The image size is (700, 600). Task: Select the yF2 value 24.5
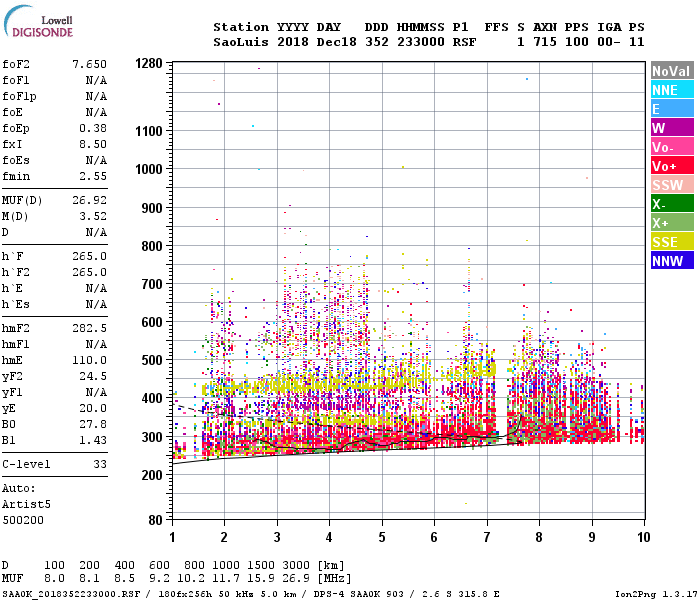93,376
